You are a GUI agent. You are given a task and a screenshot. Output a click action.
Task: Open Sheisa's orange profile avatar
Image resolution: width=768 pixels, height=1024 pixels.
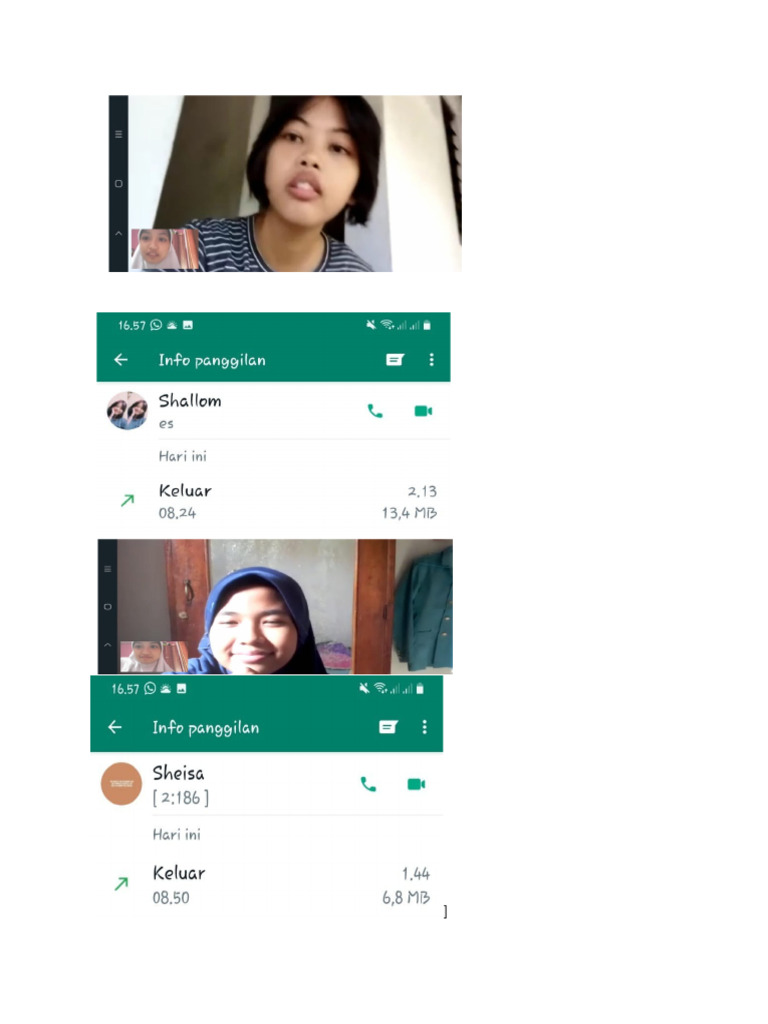(121, 784)
